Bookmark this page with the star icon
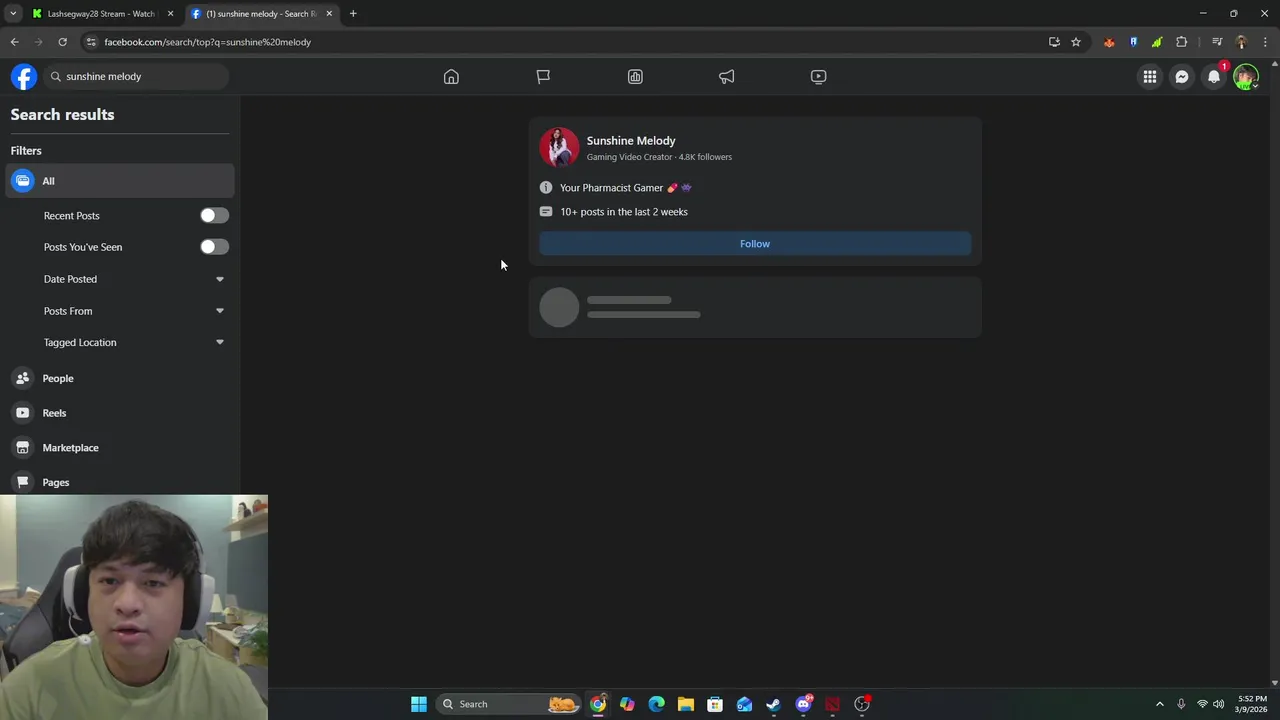Viewport: 1280px width, 720px height. 1076,42
